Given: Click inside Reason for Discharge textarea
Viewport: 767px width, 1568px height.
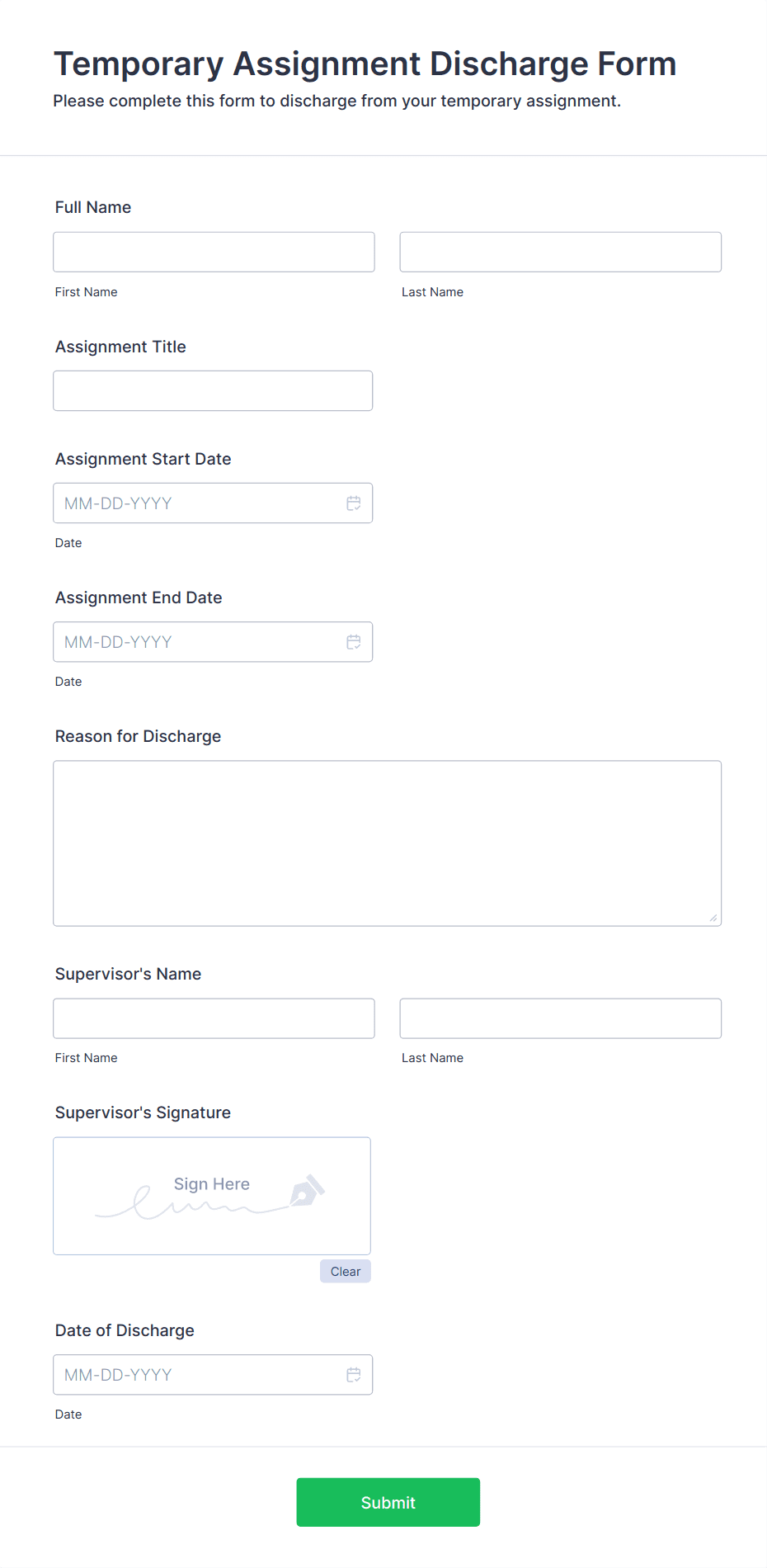Looking at the screenshot, I should (387, 843).
